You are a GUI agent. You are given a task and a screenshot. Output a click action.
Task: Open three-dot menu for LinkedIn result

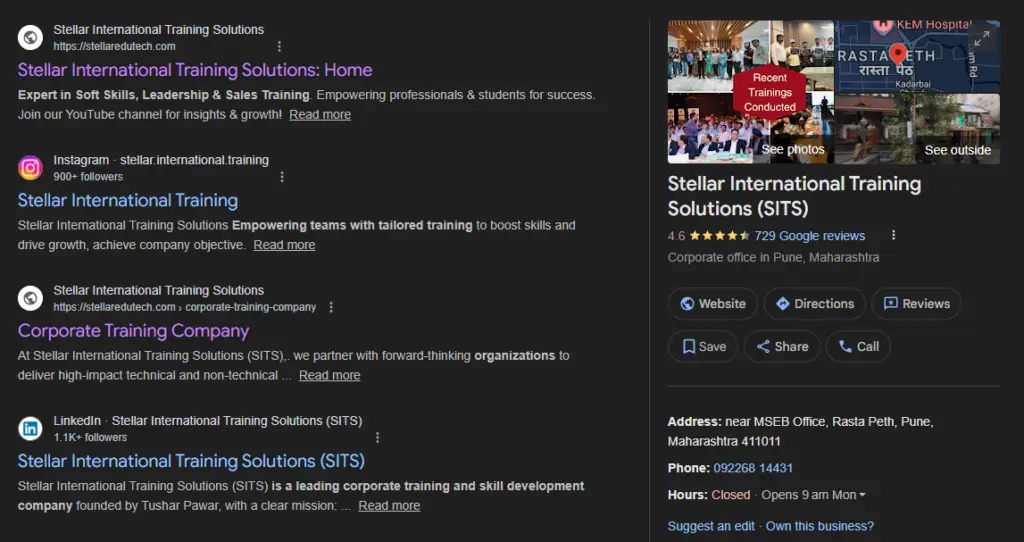[377, 437]
